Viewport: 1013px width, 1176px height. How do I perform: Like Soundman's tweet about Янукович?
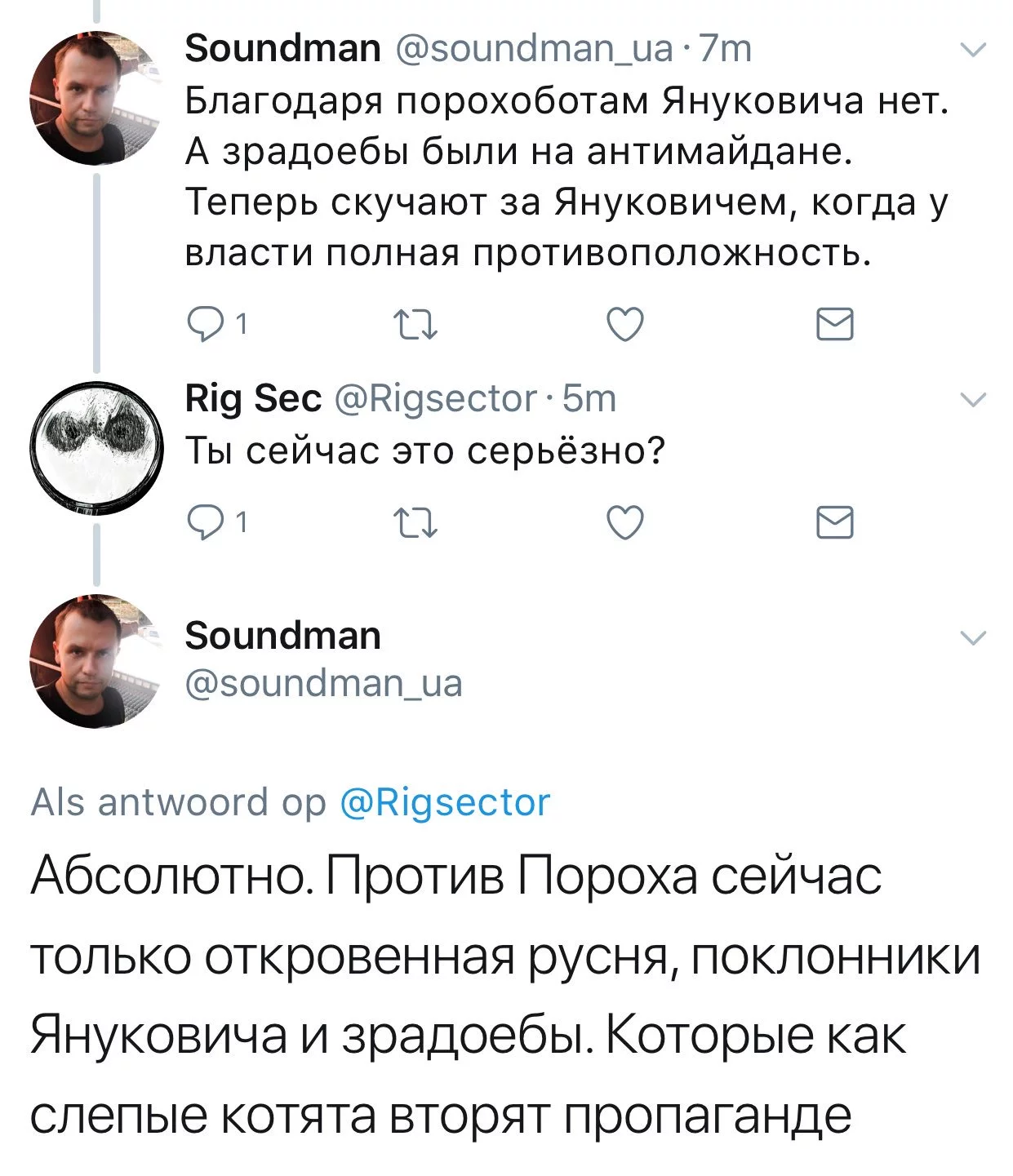coord(625,325)
